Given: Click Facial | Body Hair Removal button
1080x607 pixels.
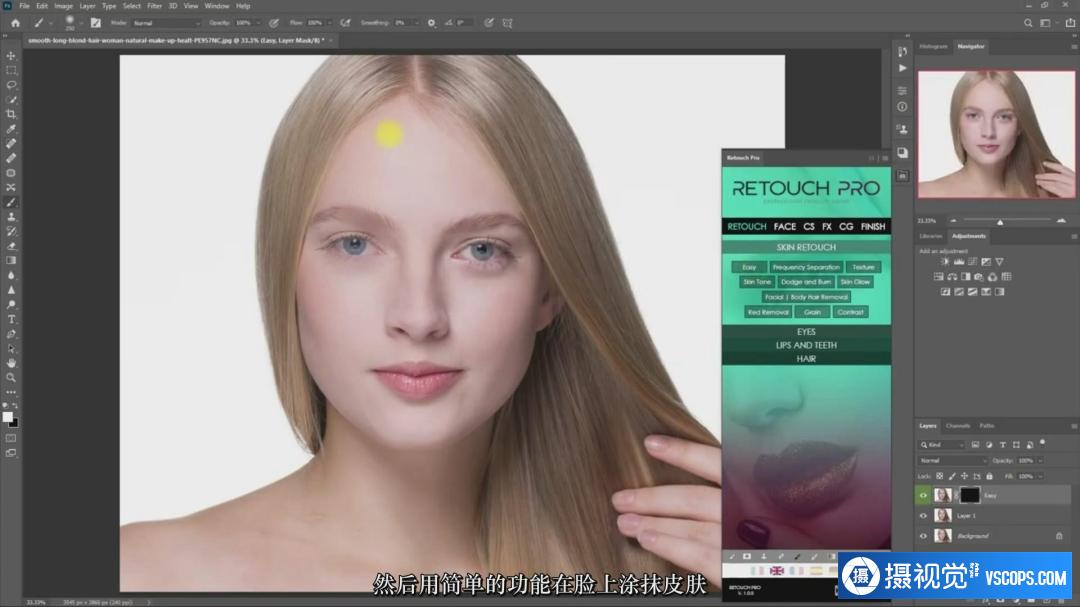Looking at the screenshot, I should [806, 297].
